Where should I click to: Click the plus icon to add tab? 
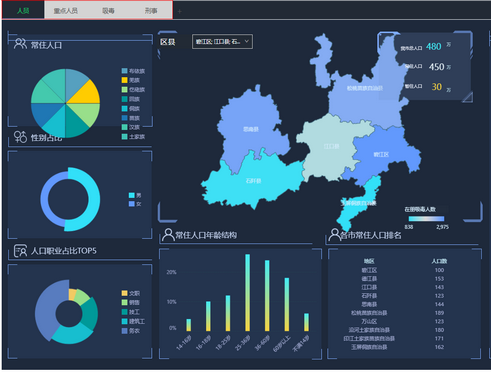180,12
